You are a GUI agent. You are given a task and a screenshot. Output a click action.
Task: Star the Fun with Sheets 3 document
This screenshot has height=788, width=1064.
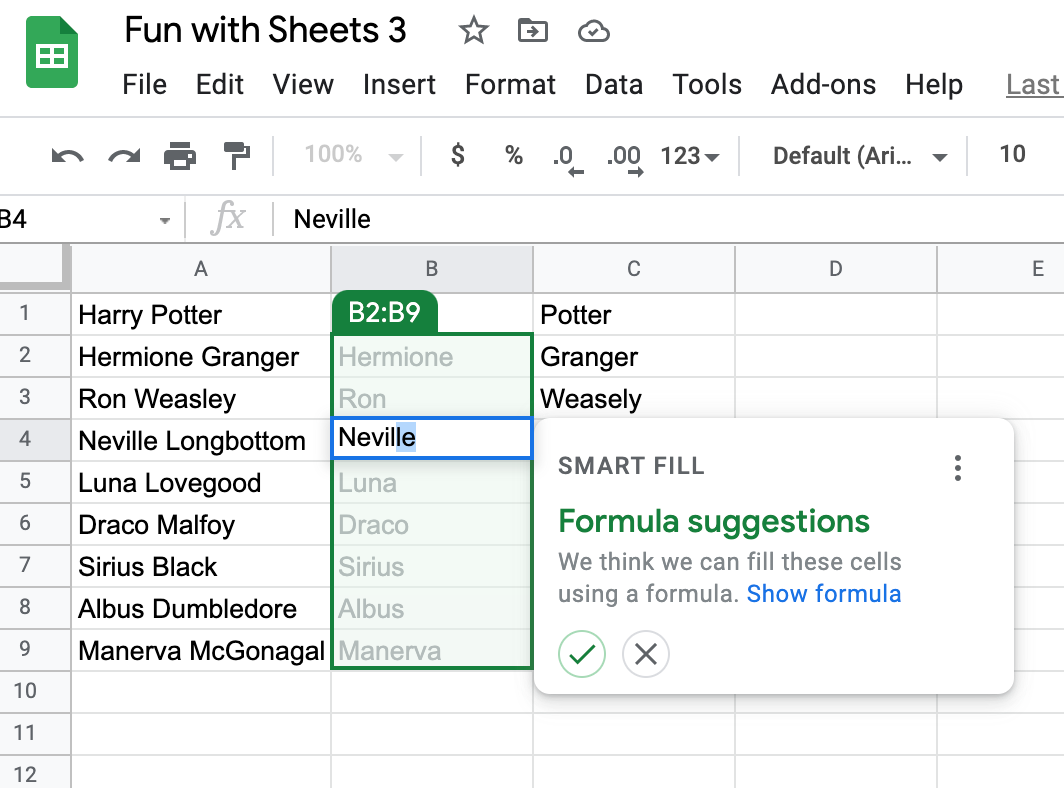(x=473, y=32)
